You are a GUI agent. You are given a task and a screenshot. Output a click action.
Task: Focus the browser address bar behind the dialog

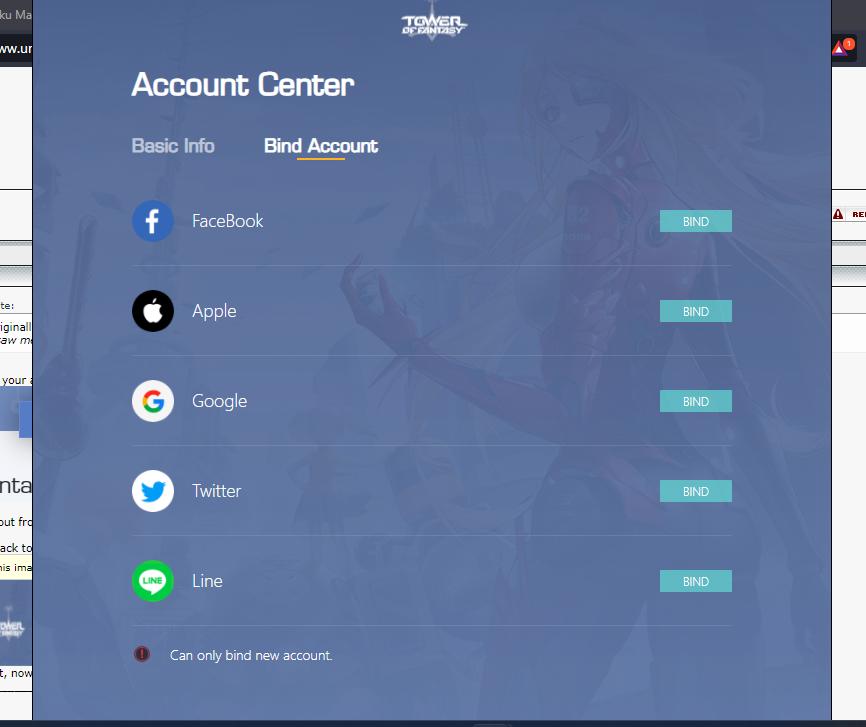tap(16, 49)
